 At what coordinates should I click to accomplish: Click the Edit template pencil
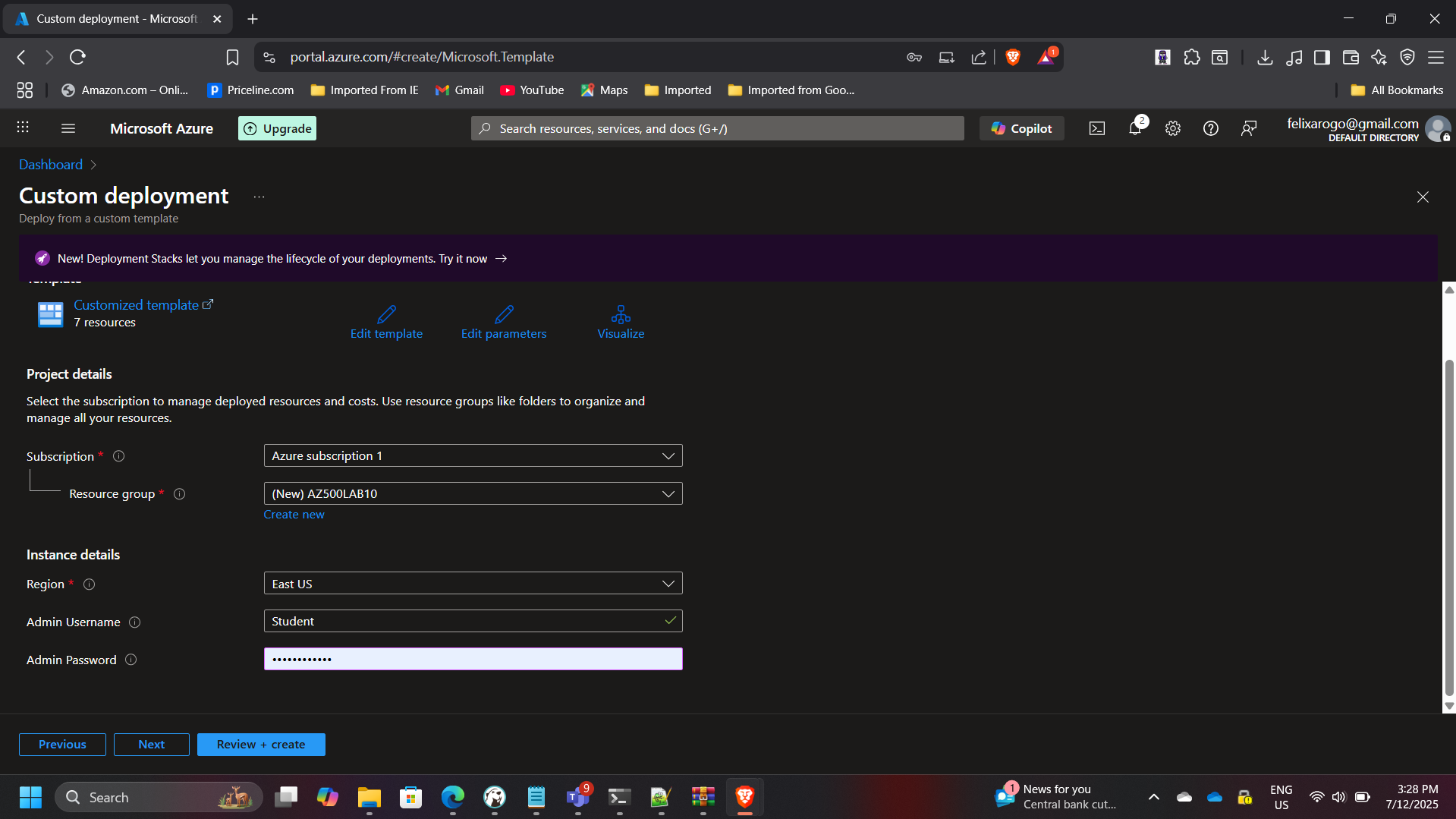pyautogui.click(x=386, y=314)
